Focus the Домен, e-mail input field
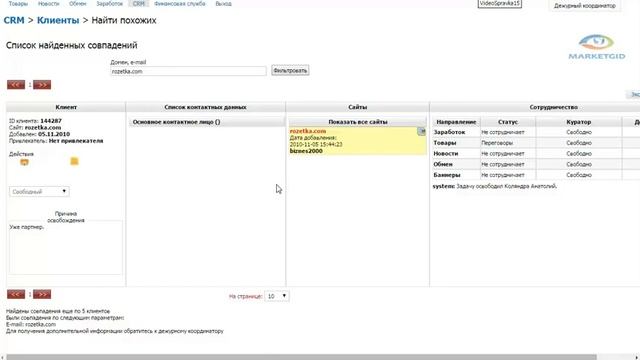The width and height of the screenshot is (640, 360). coord(188,71)
